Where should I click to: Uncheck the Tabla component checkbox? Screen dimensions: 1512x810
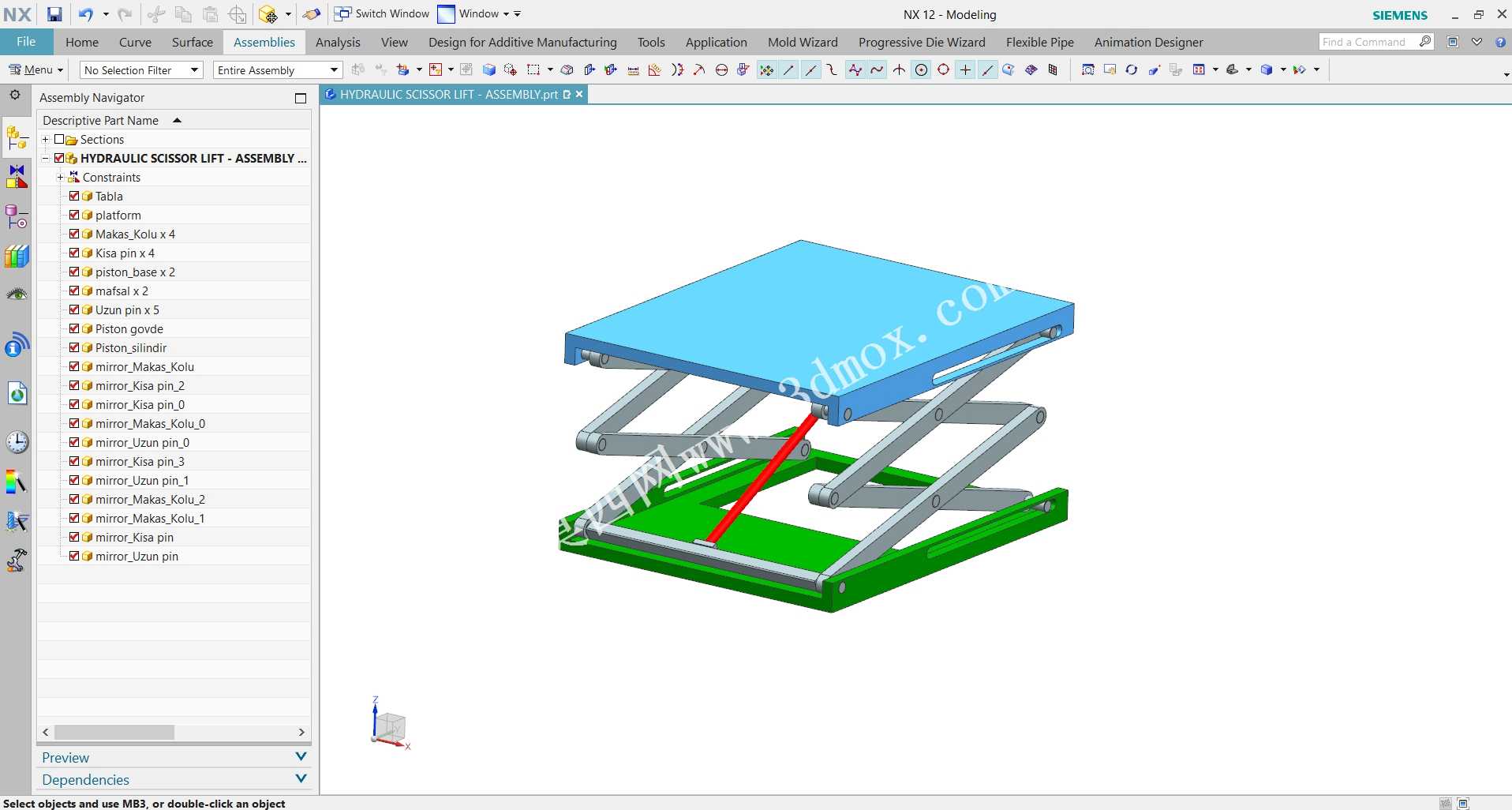(x=74, y=196)
